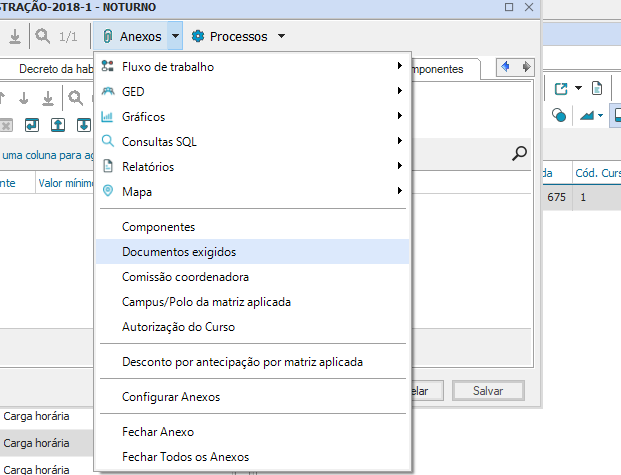This screenshot has width=621, height=475.
Task: Open the Anexos dropdown arrow
Action: pos(175,37)
